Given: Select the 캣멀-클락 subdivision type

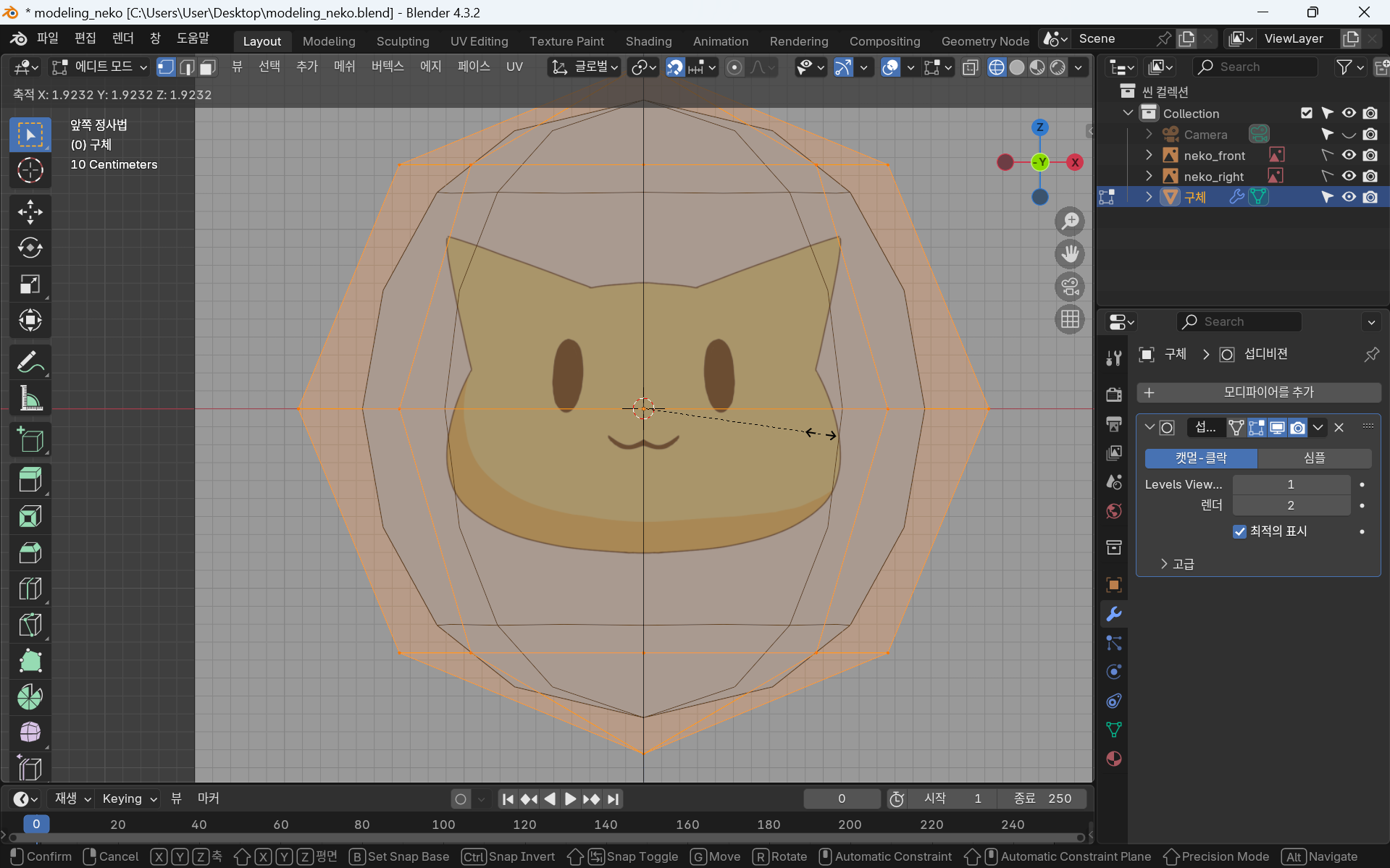Looking at the screenshot, I should pyautogui.click(x=1201, y=458).
